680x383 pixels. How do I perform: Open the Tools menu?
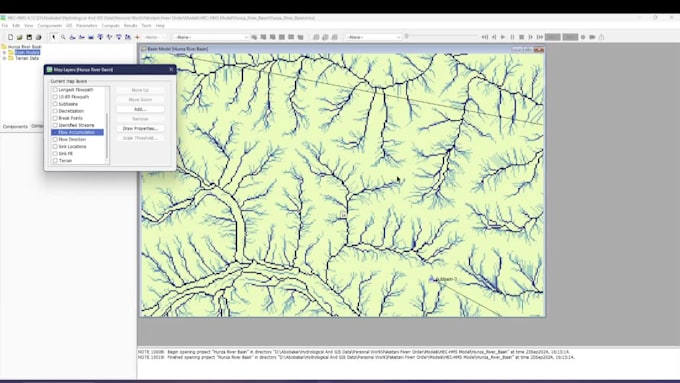pos(146,26)
